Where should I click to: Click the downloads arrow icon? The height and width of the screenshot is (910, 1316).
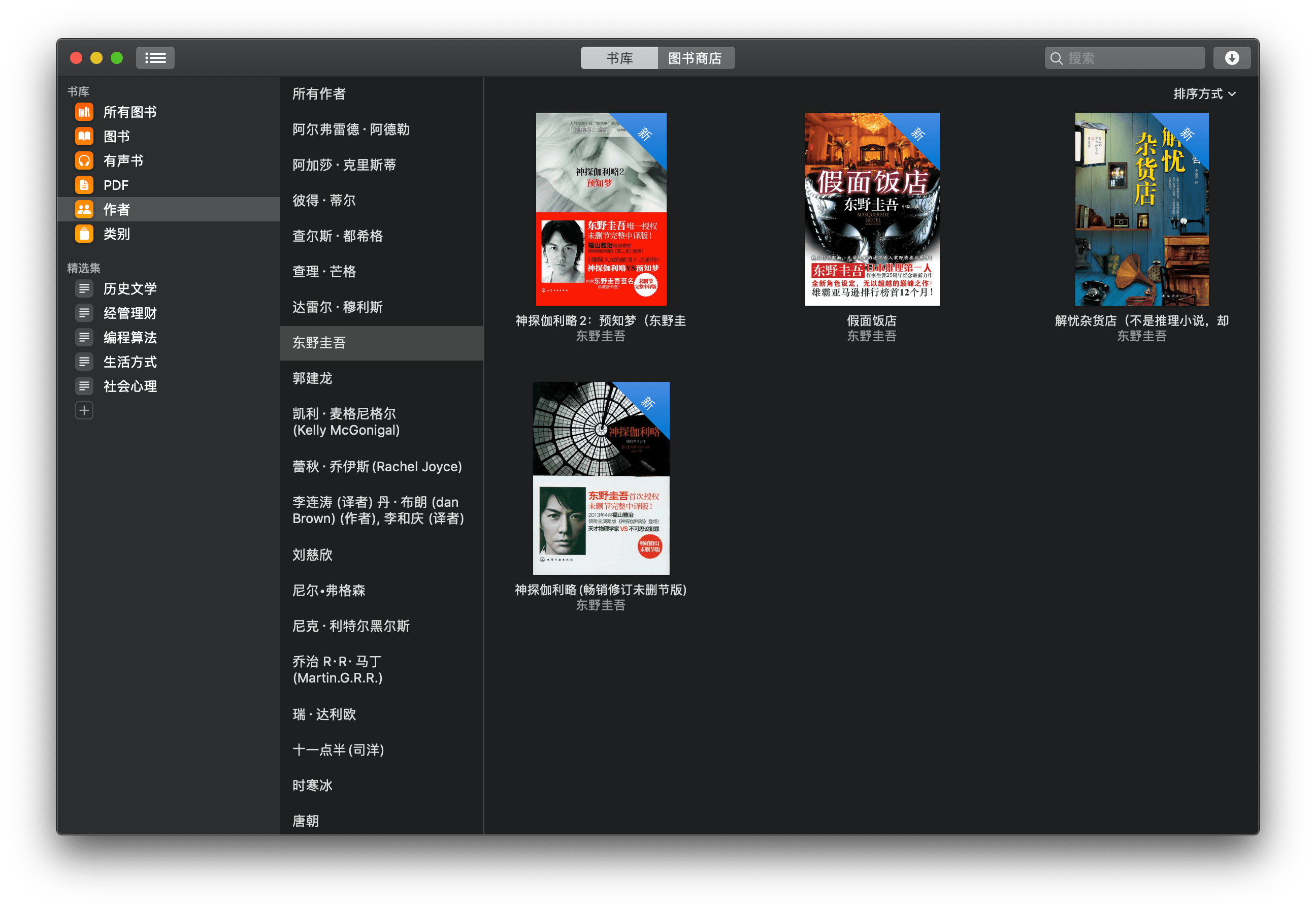[1232, 58]
